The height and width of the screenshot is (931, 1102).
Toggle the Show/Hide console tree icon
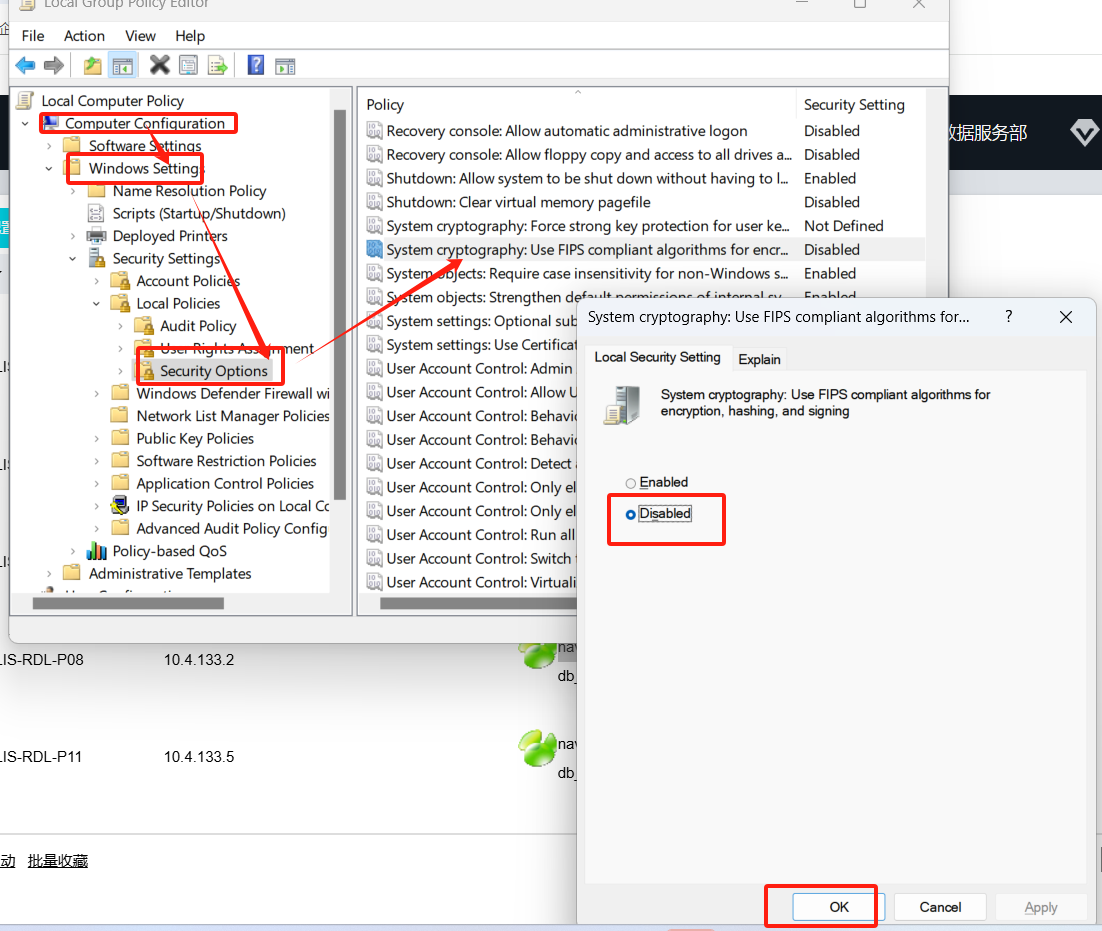pos(122,66)
